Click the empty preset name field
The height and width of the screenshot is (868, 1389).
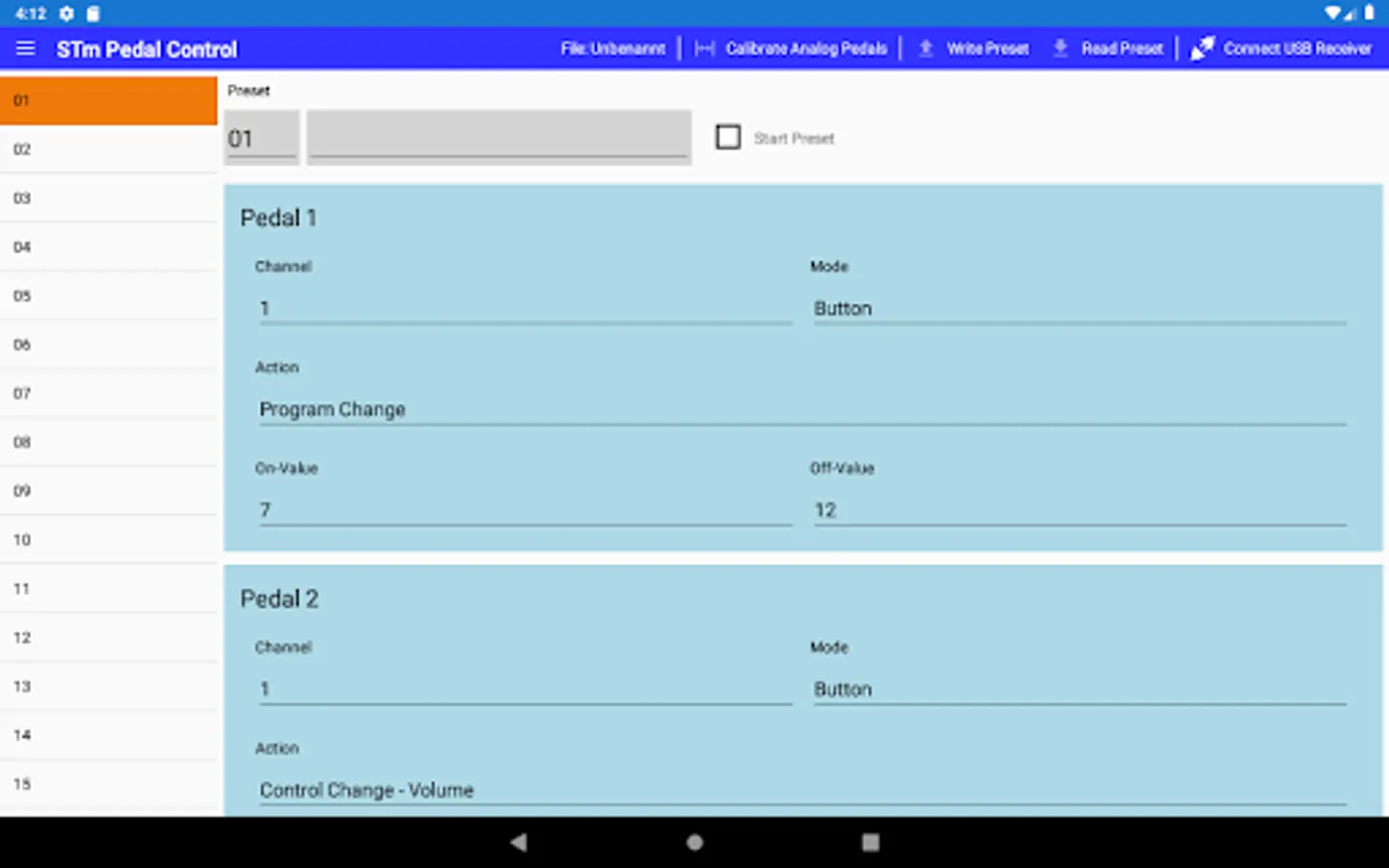(499, 138)
